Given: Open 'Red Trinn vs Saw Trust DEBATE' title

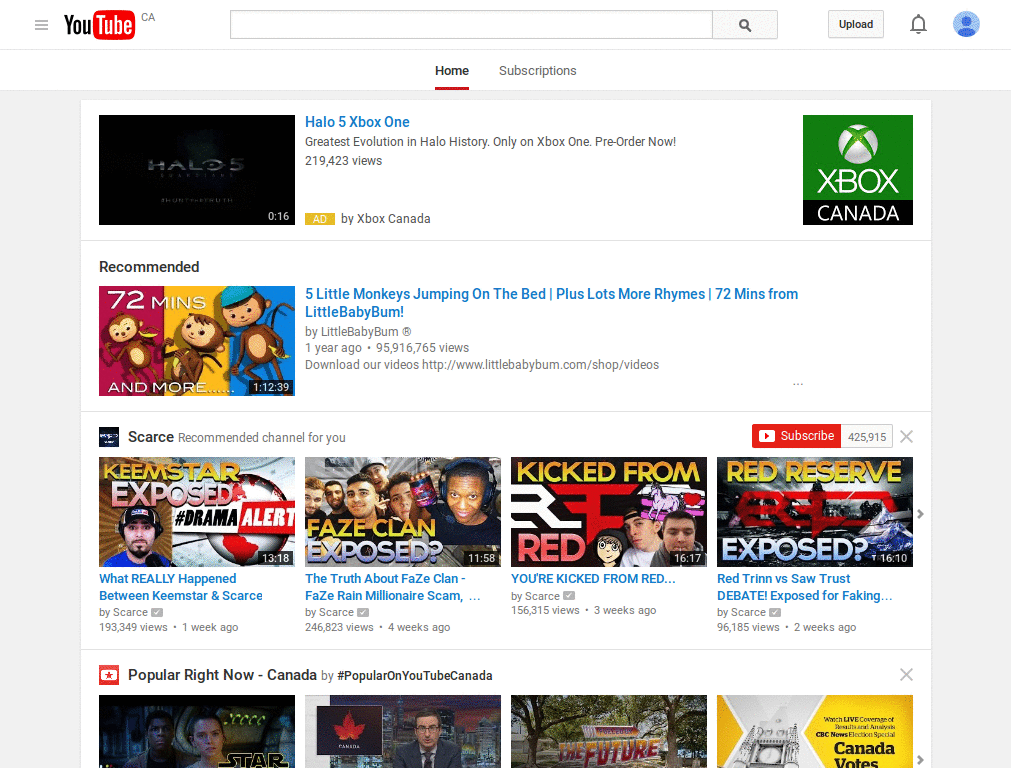Looking at the screenshot, I should pyautogui.click(x=805, y=587).
